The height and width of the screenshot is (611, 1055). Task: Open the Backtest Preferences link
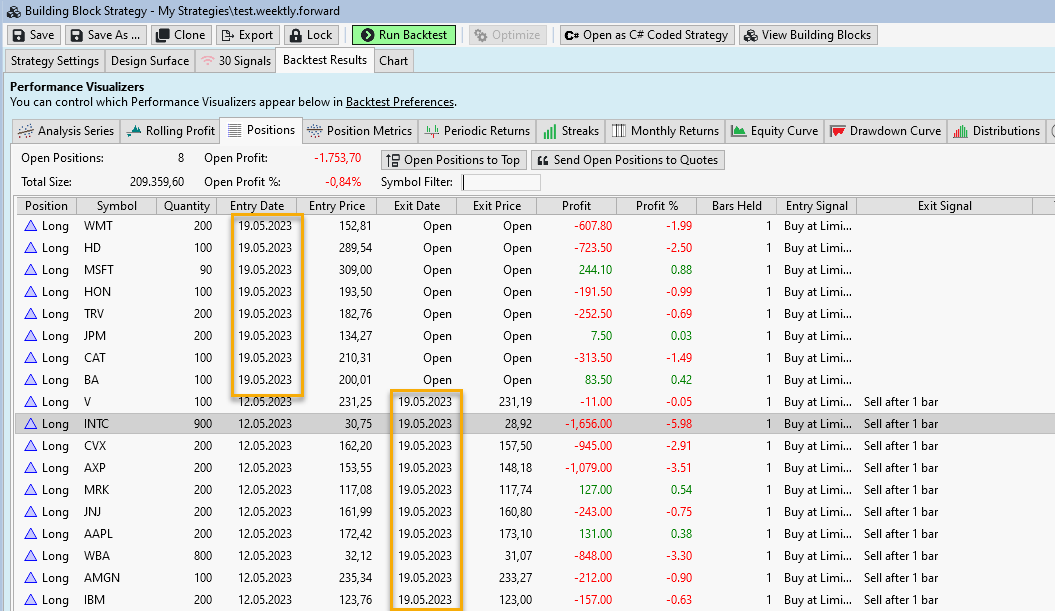click(400, 102)
